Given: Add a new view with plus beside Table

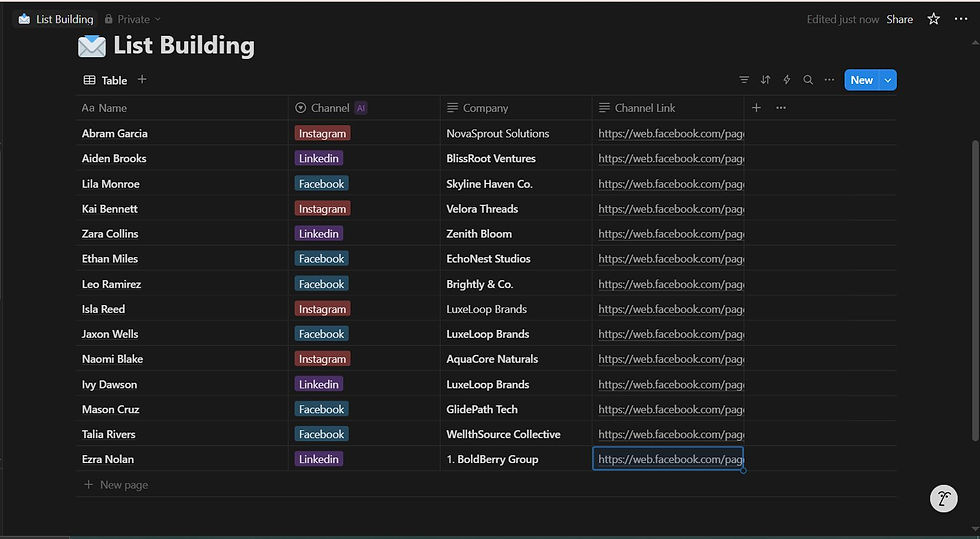Looking at the screenshot, I should 142,79.
